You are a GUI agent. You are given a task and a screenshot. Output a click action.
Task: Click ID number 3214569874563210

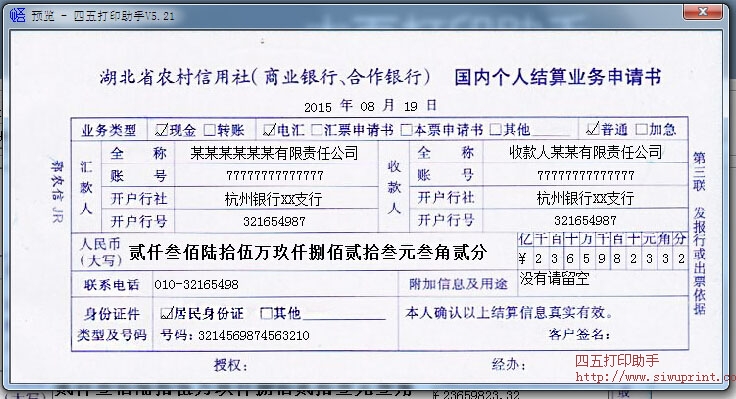pos(253,336)
